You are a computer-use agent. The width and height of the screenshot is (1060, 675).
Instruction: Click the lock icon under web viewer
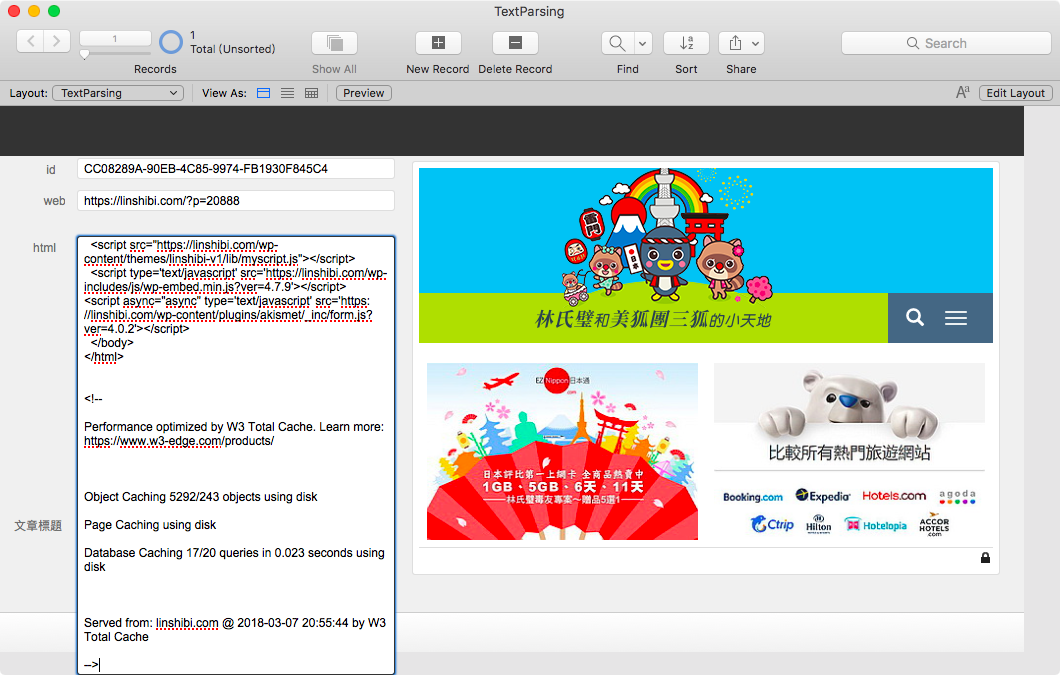[986, 557]
